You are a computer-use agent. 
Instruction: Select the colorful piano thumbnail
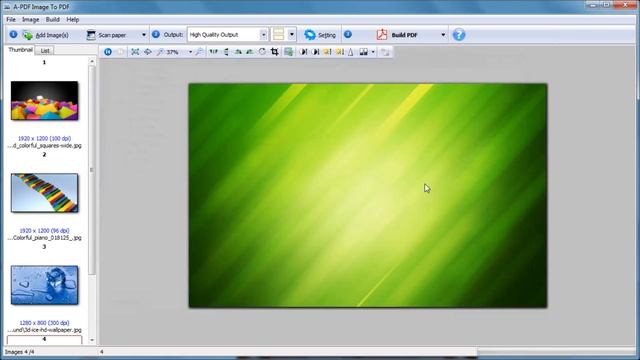pyautogui.click(x=44, y=193)
